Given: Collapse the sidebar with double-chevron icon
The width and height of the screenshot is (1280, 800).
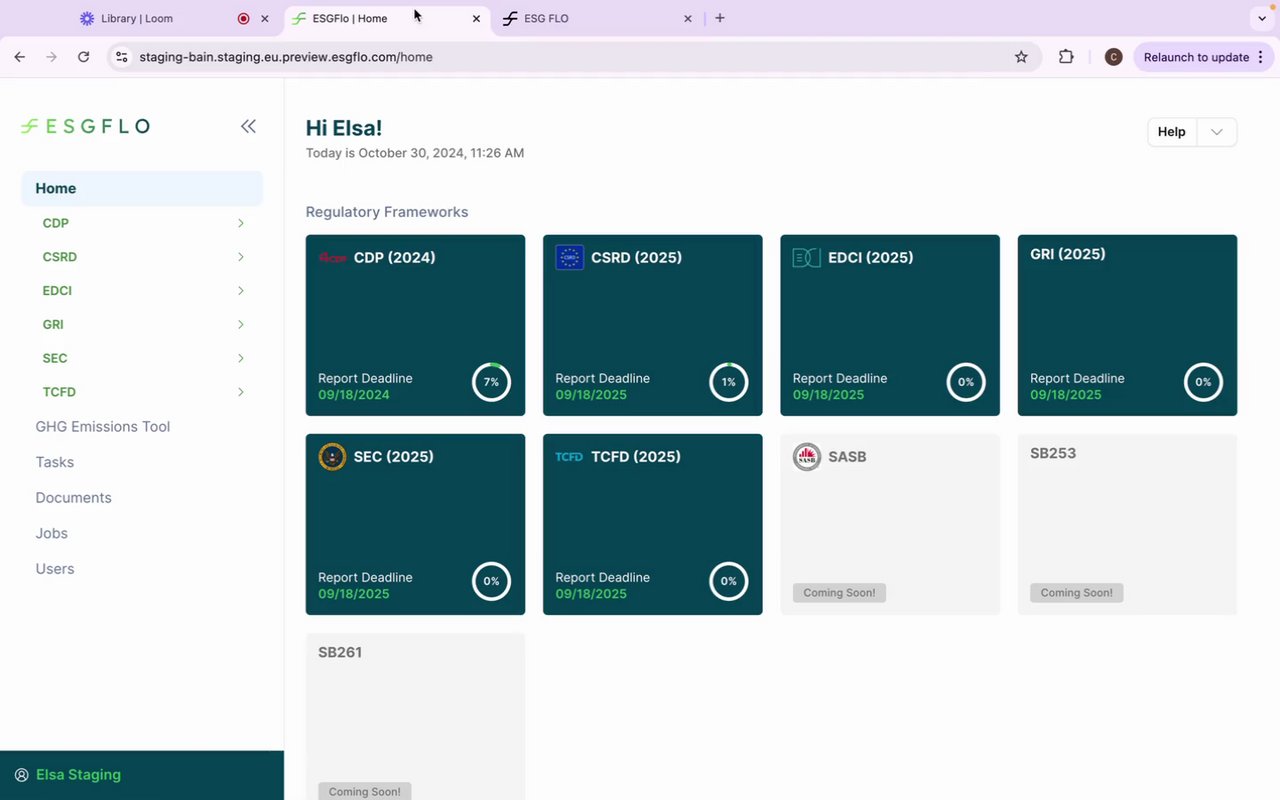Looking at the screenshot, I should coord(248,126).
